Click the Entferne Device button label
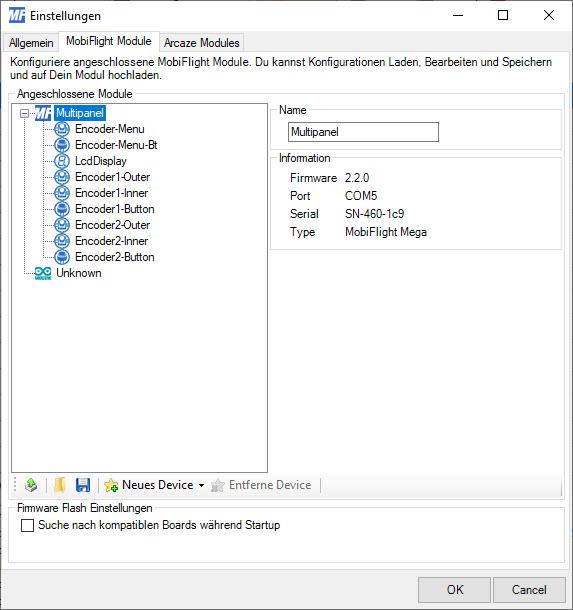This screenshot has height=610, width=573. click(270, 485)
